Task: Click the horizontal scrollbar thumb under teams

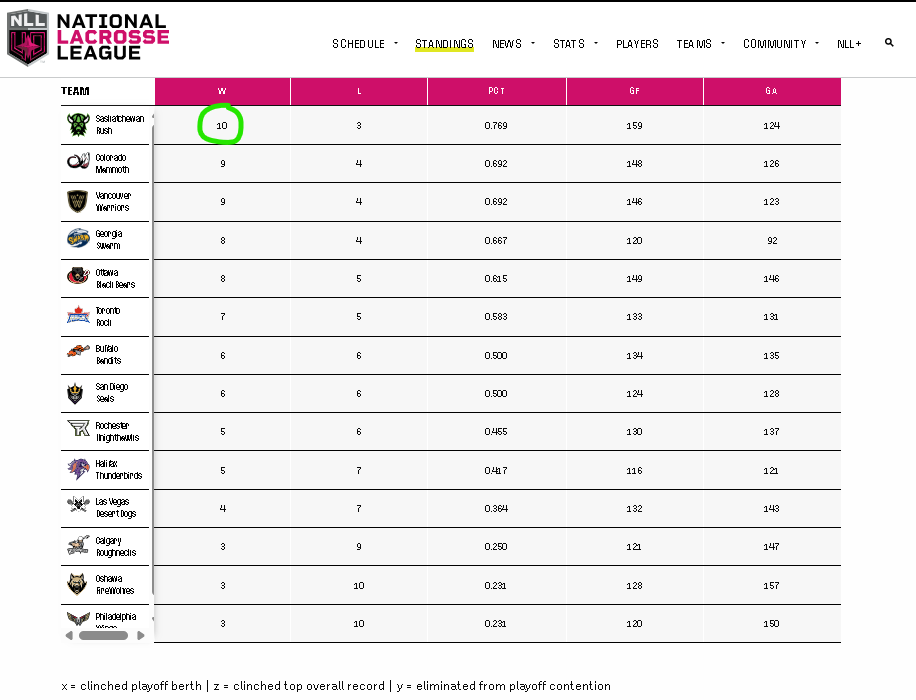Action: tap(103, 635)
